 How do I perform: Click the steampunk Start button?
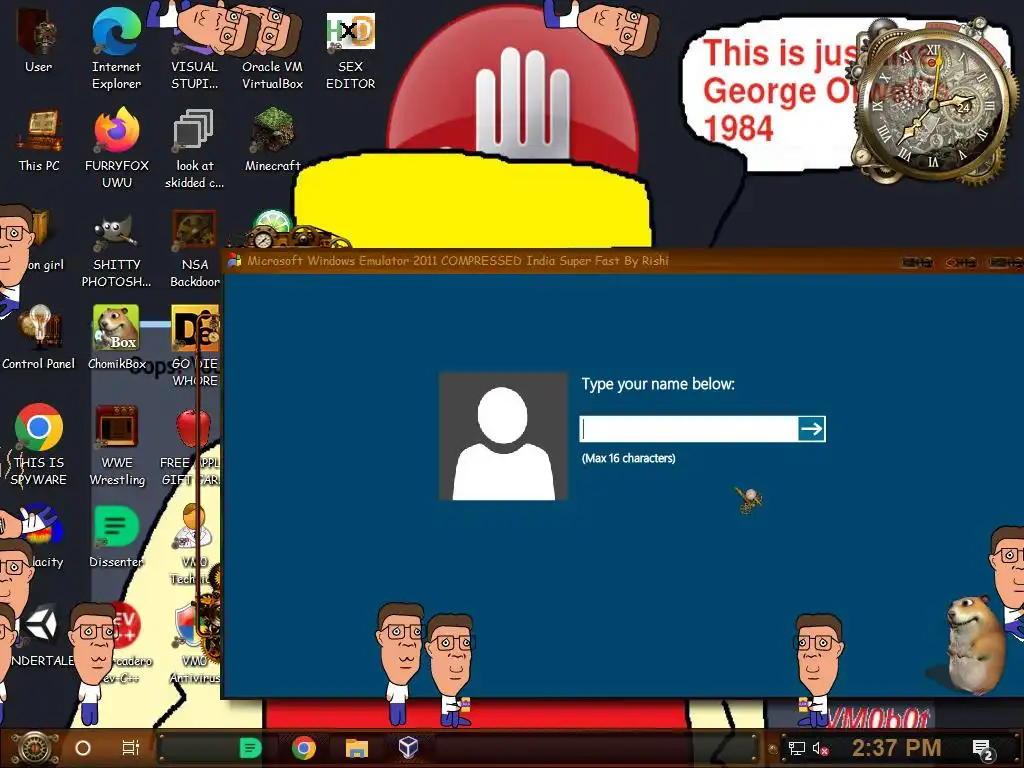click(35, 748)
